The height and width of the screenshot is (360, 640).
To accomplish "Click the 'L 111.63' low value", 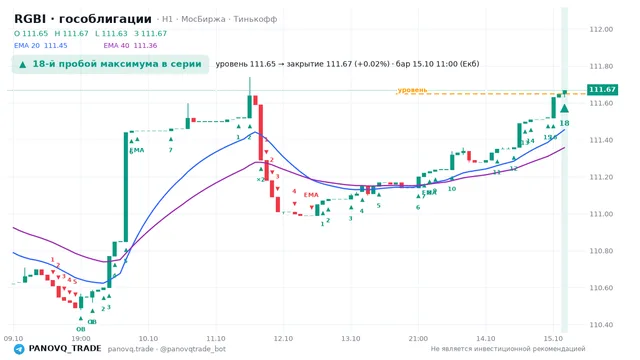I will (x=111, y=33).
